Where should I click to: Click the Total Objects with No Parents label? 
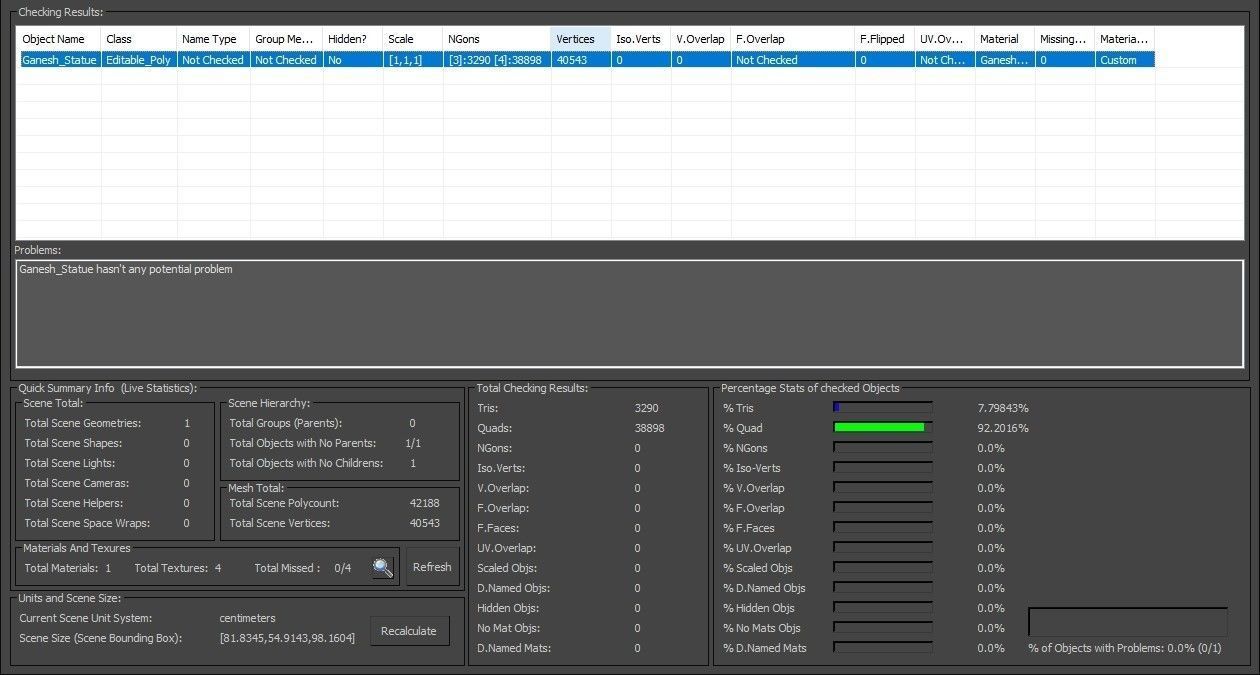(x=303, y=443)
